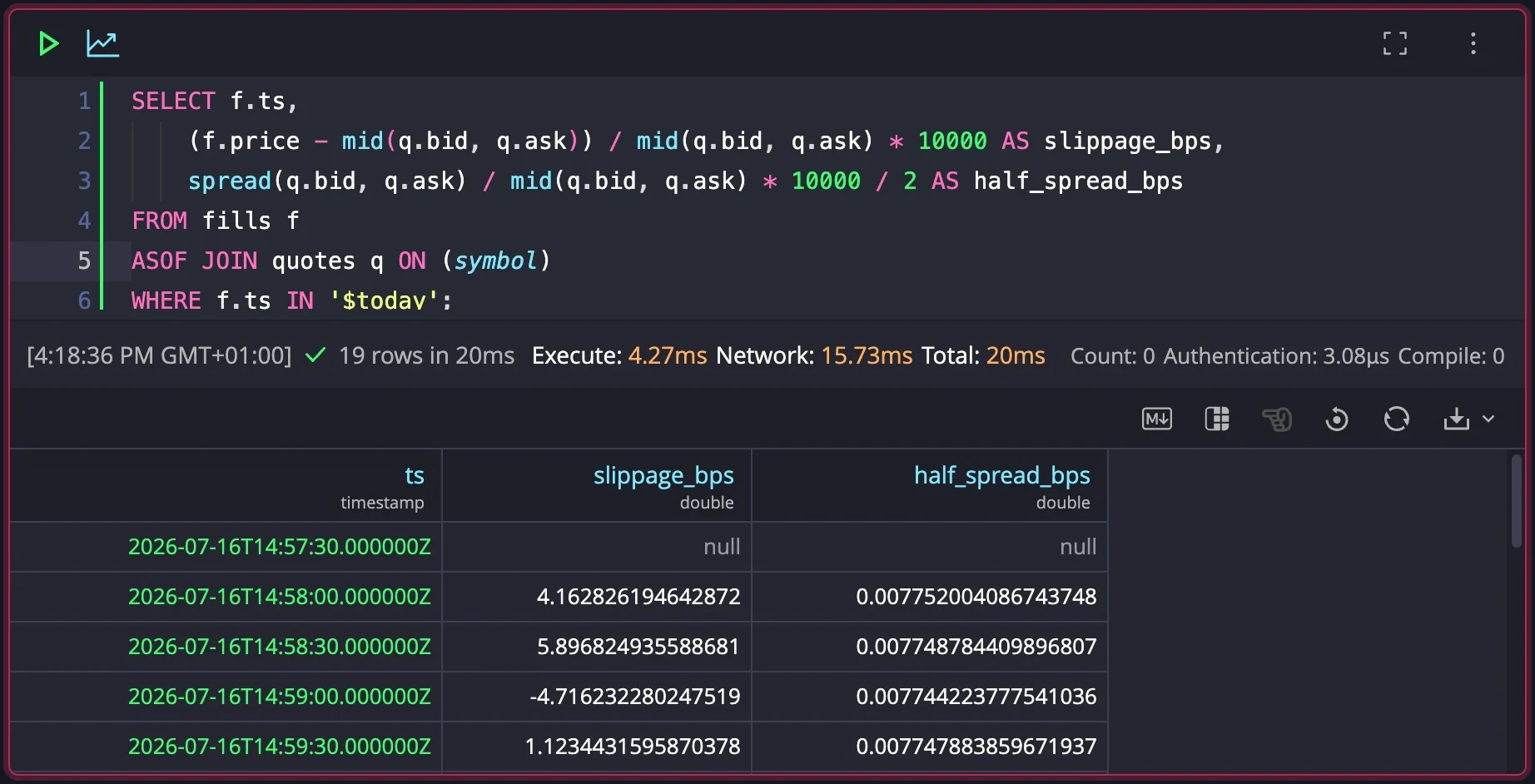Select the 0.007747883859671937 cell
Screen dimensions: 1535x784
click(930, 747)
